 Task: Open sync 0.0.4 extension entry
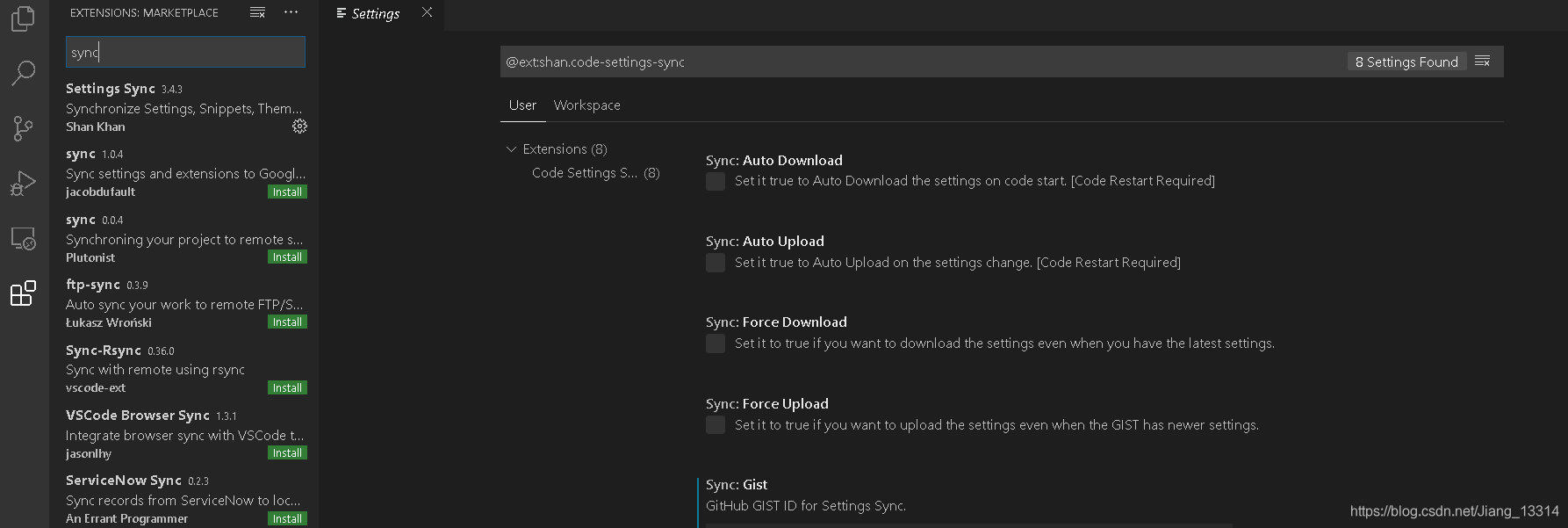coord(184,238)
